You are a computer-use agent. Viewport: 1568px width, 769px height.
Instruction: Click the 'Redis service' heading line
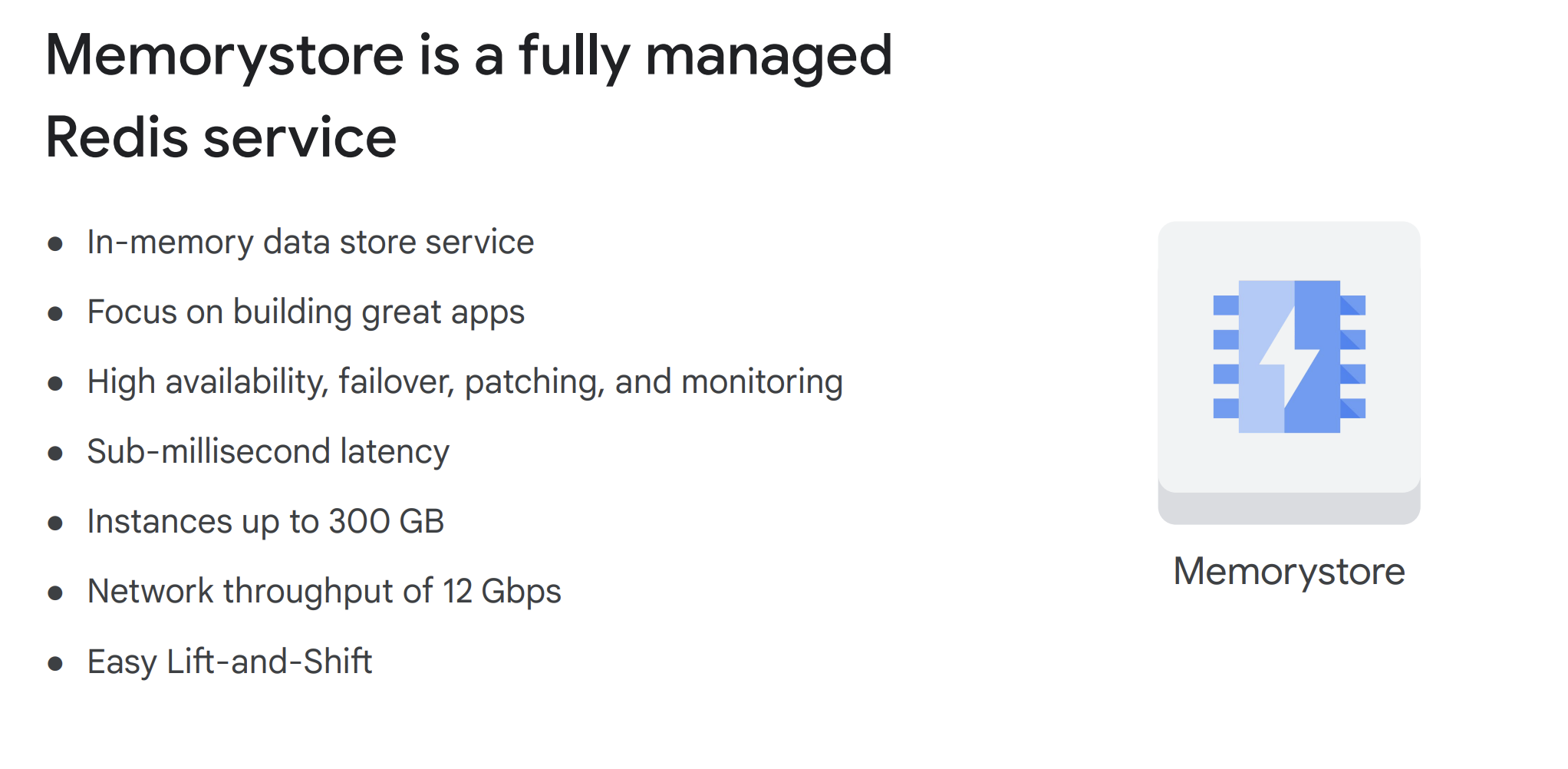click(x=221, y=138)
